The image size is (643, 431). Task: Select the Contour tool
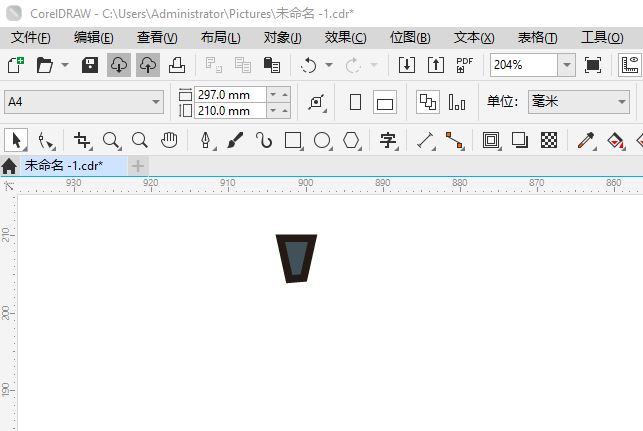coord(491,140)
